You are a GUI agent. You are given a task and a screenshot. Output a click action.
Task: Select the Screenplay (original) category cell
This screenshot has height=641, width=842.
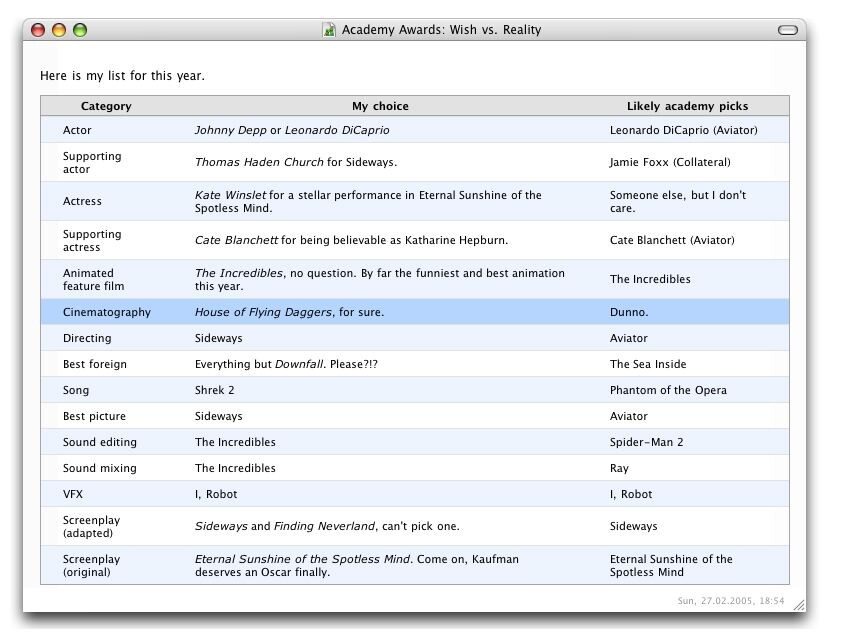(92, 566)
